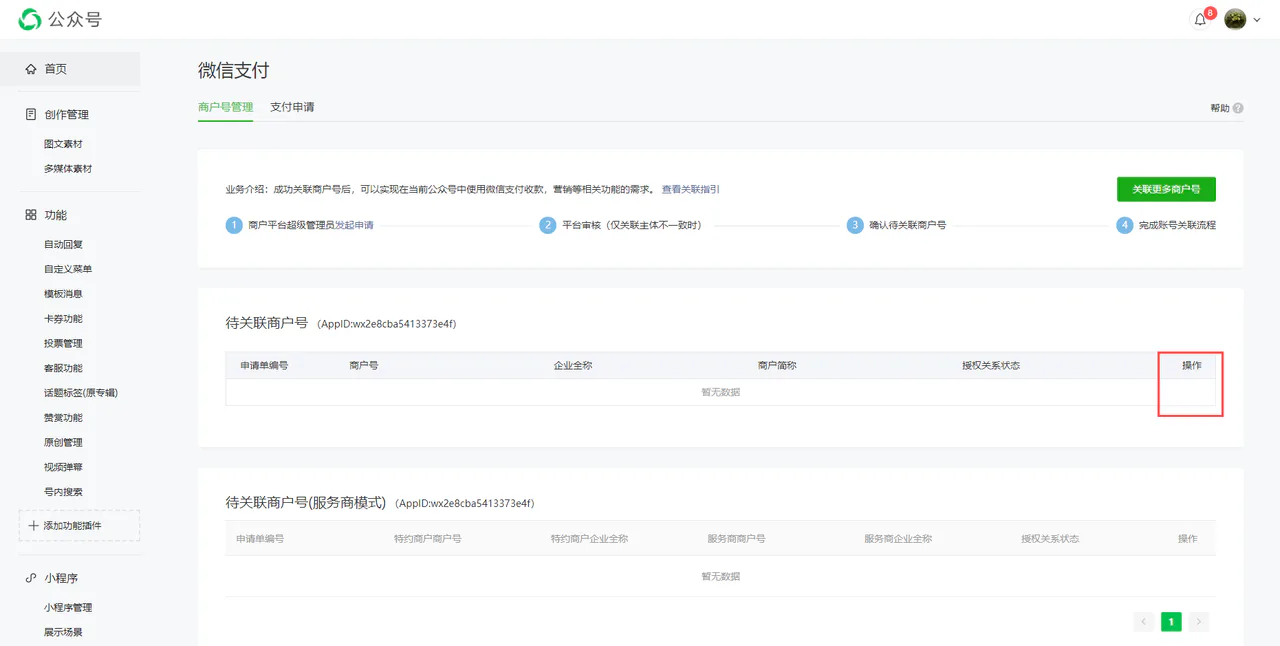Open 赞赏功能 in sidebar

63,418
